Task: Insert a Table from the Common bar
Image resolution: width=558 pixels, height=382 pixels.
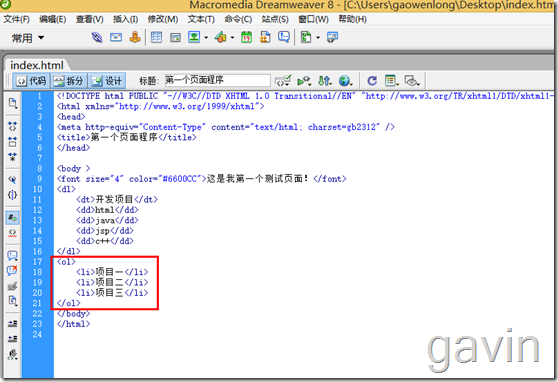Action: (156, 37)
